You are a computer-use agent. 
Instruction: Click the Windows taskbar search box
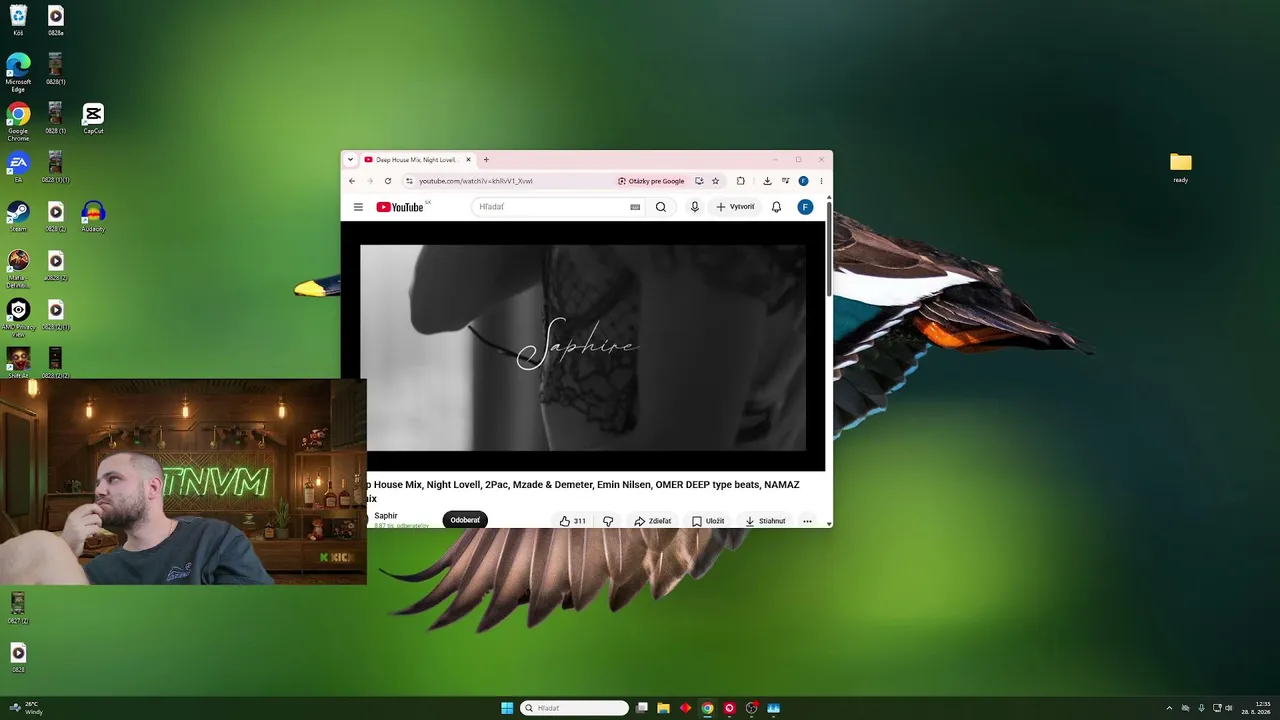point(575,708)
